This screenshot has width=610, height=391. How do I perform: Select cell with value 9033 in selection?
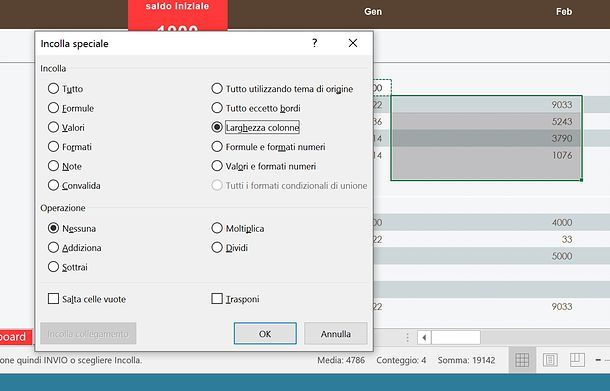(487, 104)
